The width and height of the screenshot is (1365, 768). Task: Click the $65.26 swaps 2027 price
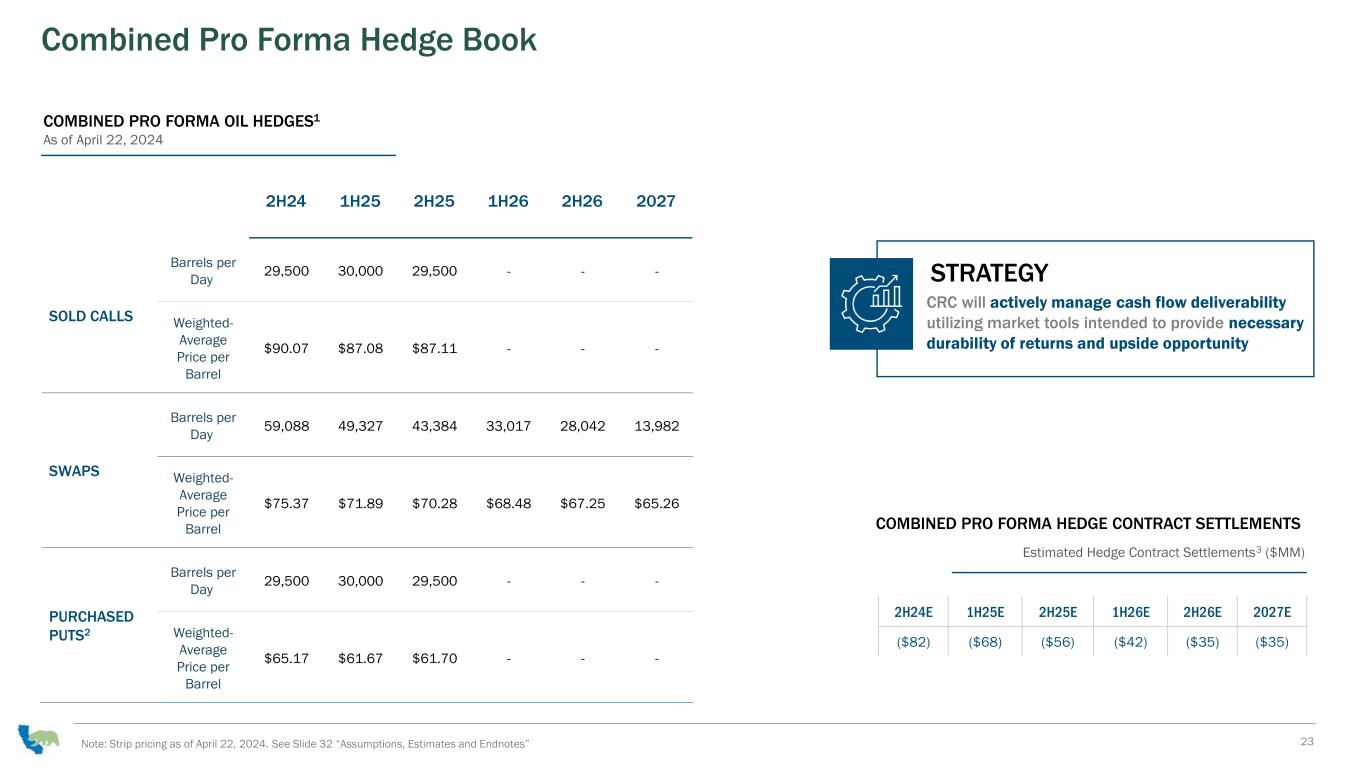pyautogui.click(x=656, y=503)
